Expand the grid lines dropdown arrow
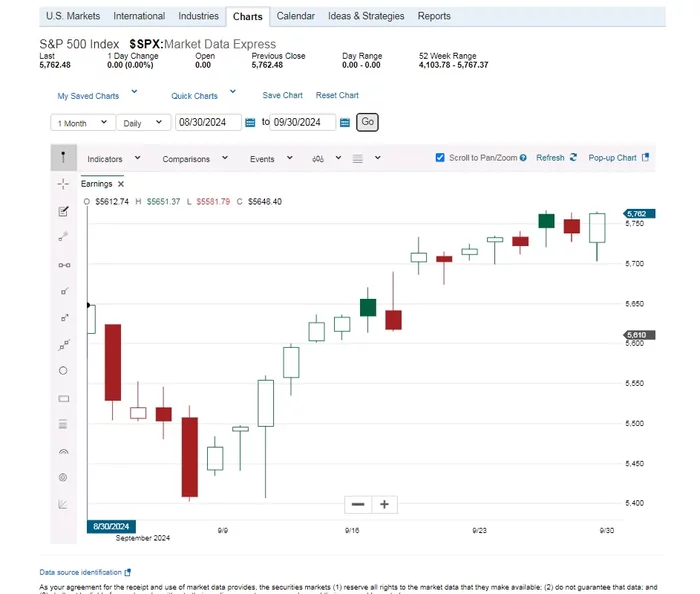The height and width of the screenshot is (594, 700). click(x=378, y=158)
